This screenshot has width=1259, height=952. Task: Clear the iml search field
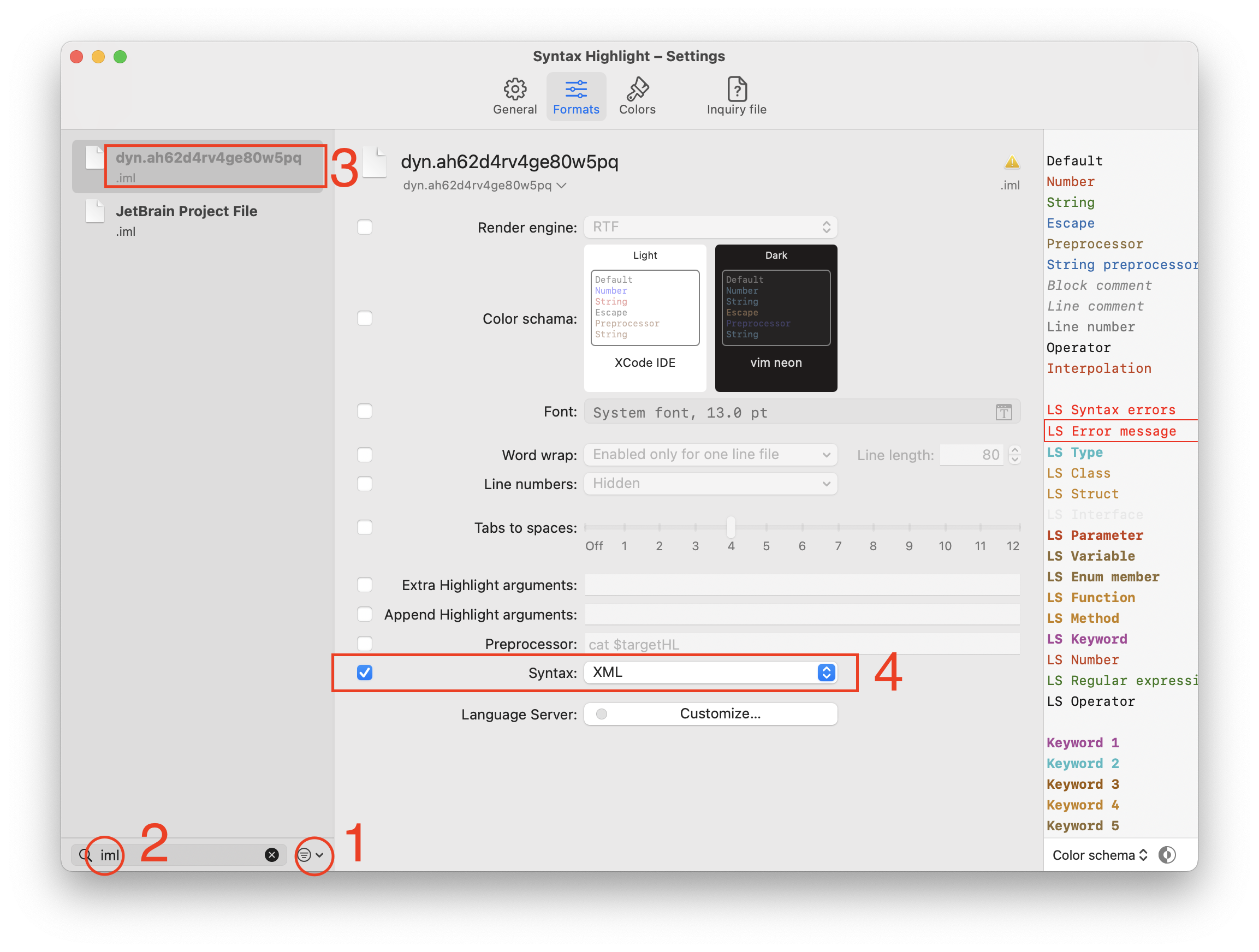coord(272,855)
